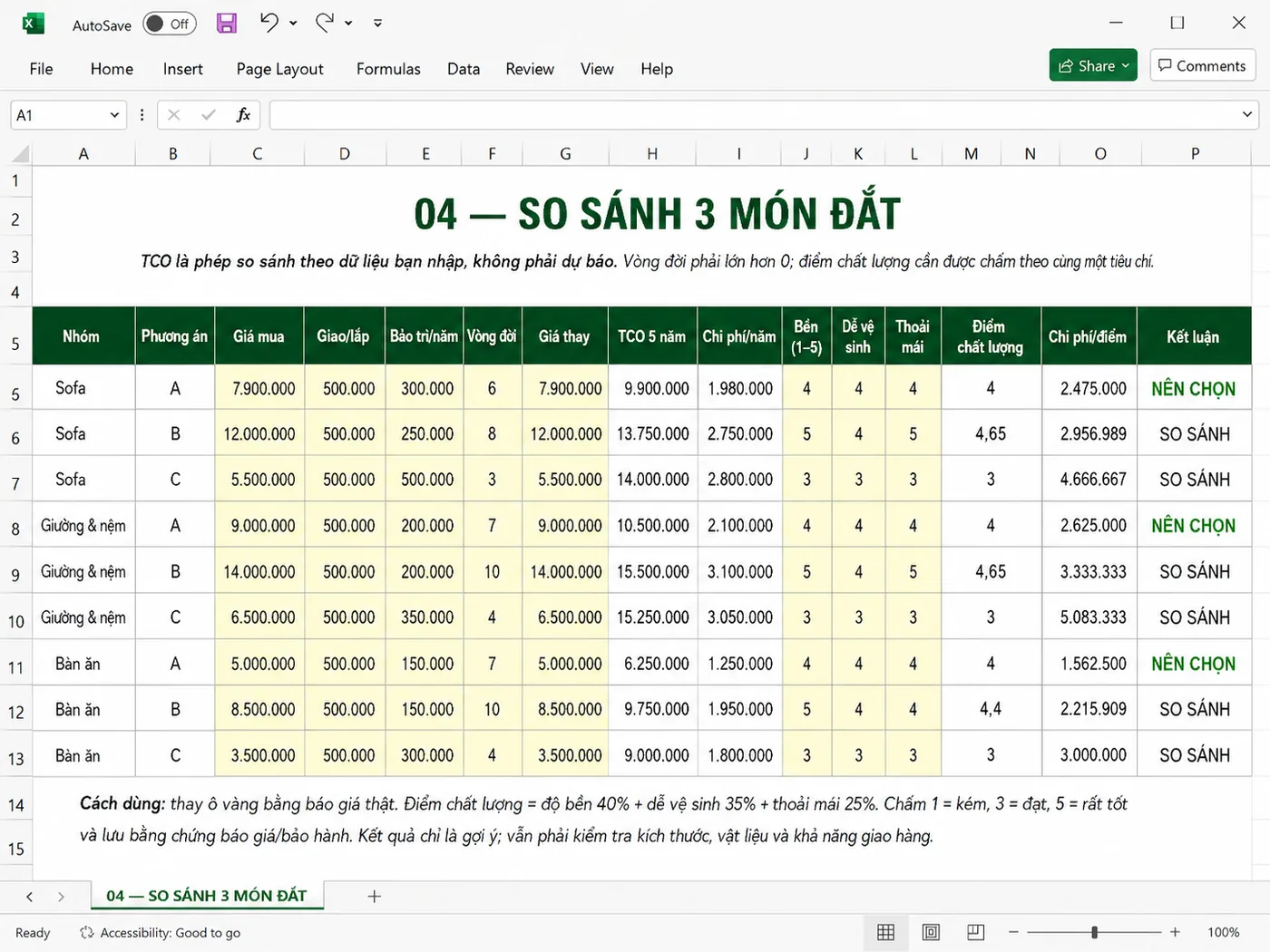Open the Undo history dropdown arrow
Viewport: 1270px width, 952px height.
click(x=293, y=24)
